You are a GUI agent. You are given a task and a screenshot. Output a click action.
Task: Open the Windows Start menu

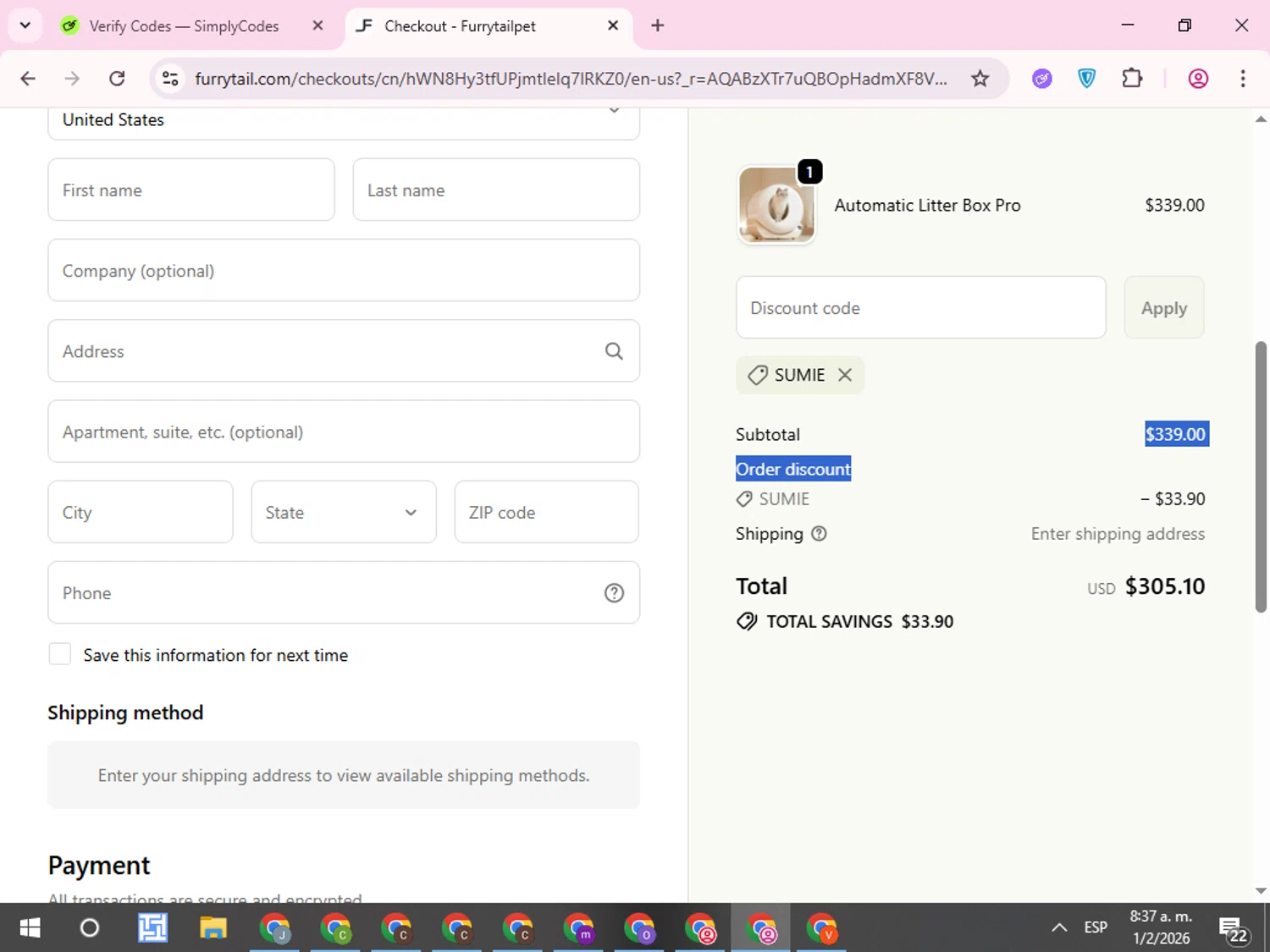(x=30, y=928)
